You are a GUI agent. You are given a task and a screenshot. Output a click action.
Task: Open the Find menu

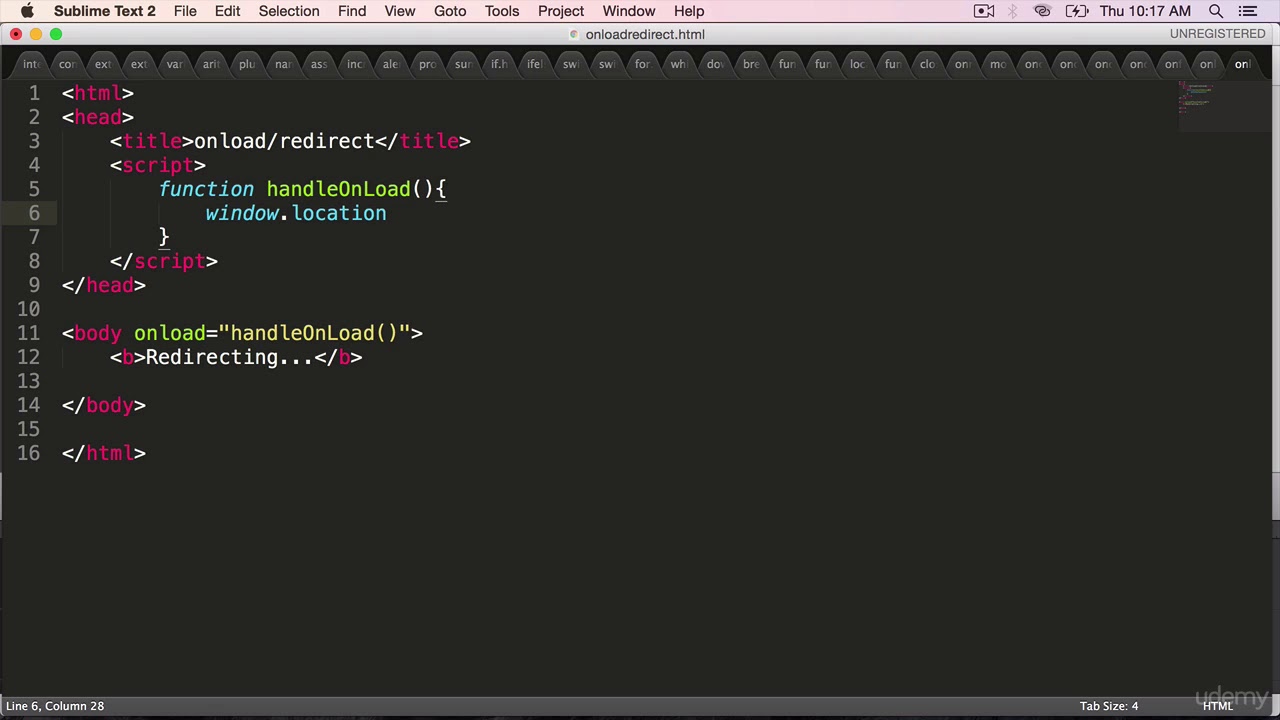tap(352, 11)
